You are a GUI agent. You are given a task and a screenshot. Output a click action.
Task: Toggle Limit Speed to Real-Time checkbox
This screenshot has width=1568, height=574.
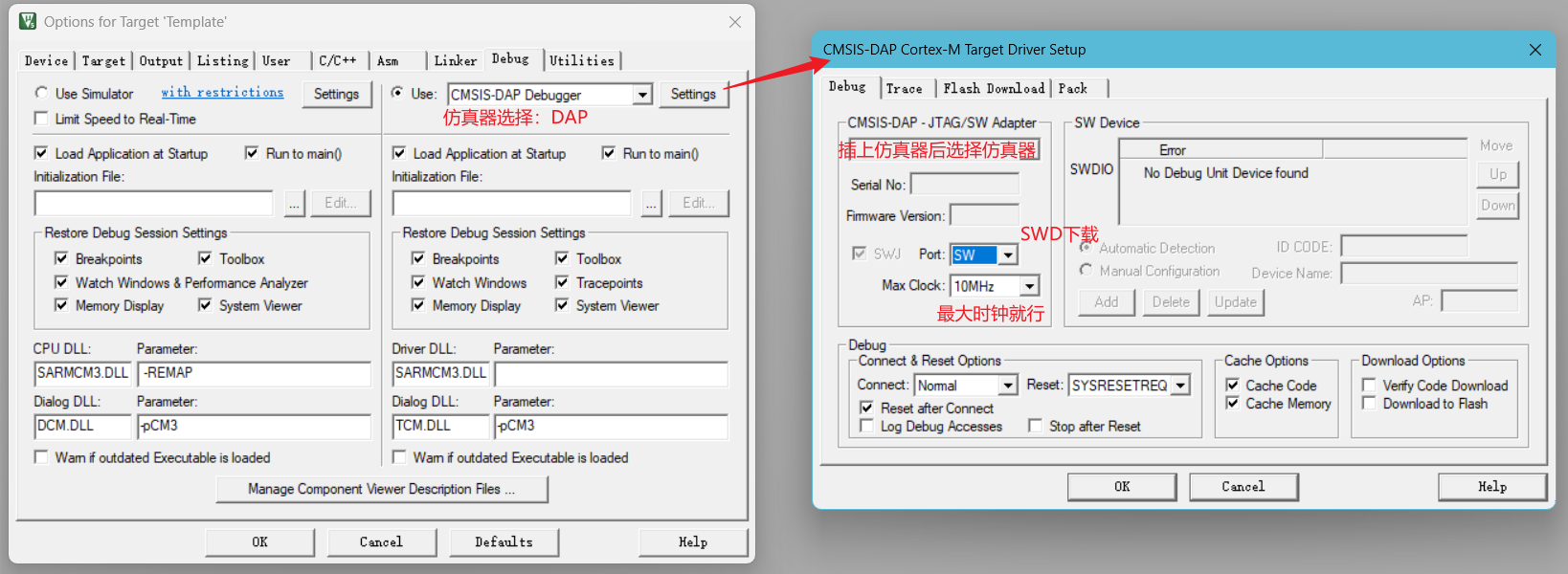click(41, 119)
